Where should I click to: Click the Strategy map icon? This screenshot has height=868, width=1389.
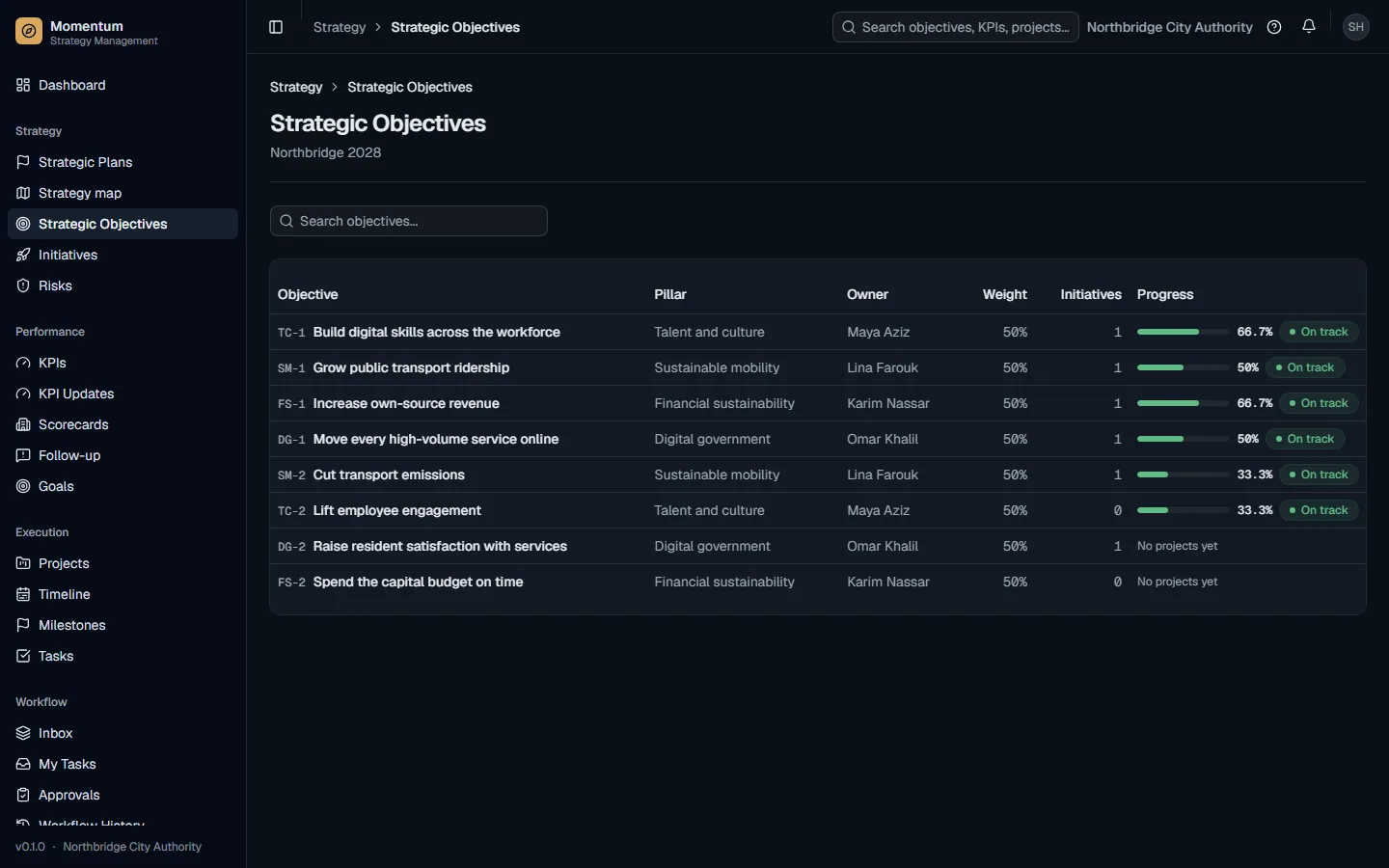[x=23, y=193]
